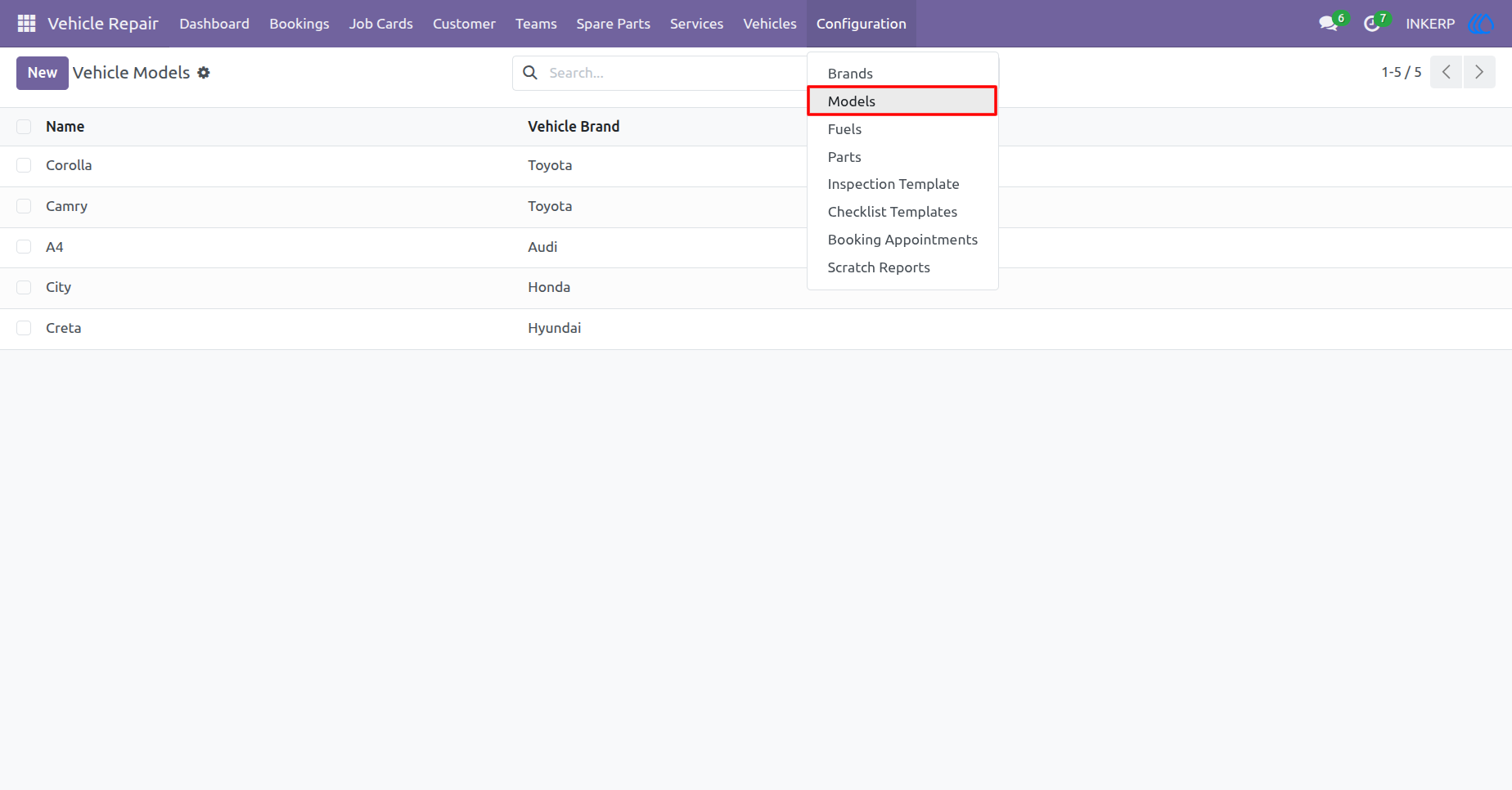Viewport: 1512px width, 790px height.
Task: Check the Creta row checkbox
Action: (24, 328)
